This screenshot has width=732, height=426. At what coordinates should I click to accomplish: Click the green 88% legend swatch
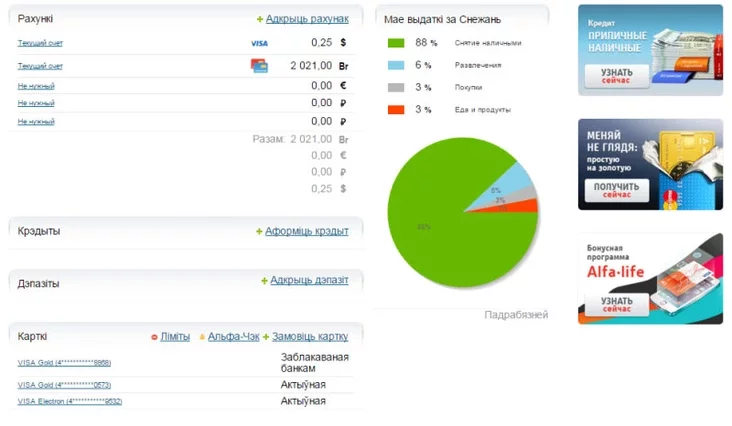tap(395, 43)
